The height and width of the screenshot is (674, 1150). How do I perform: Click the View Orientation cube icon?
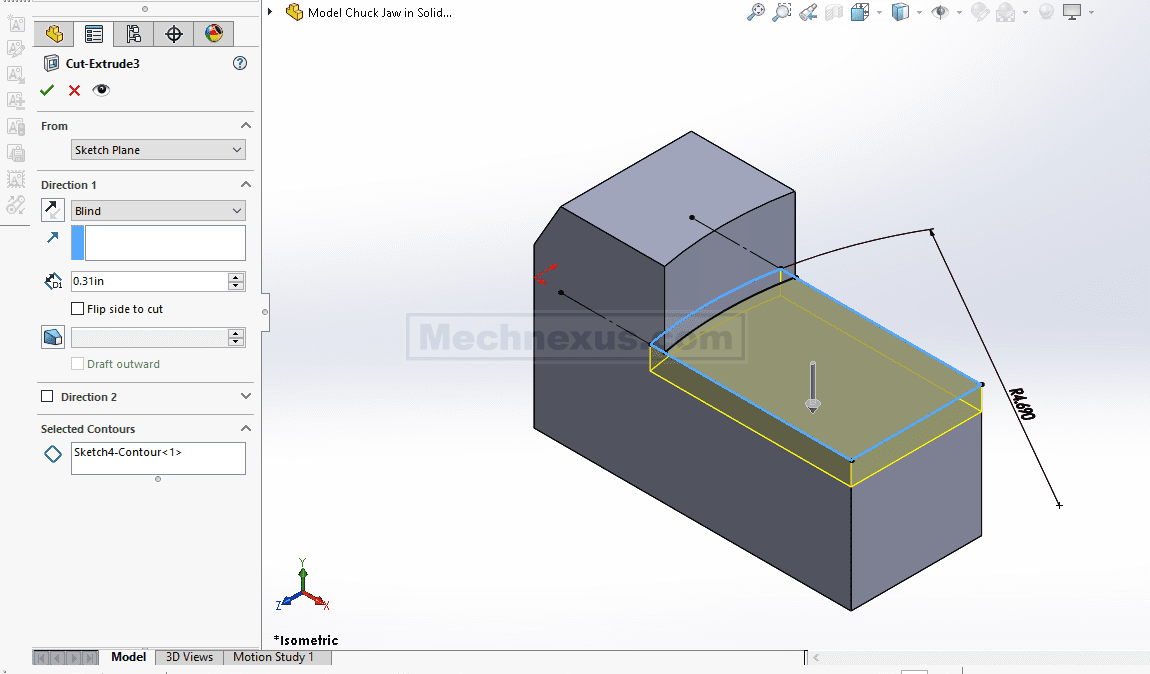(860, 12)
